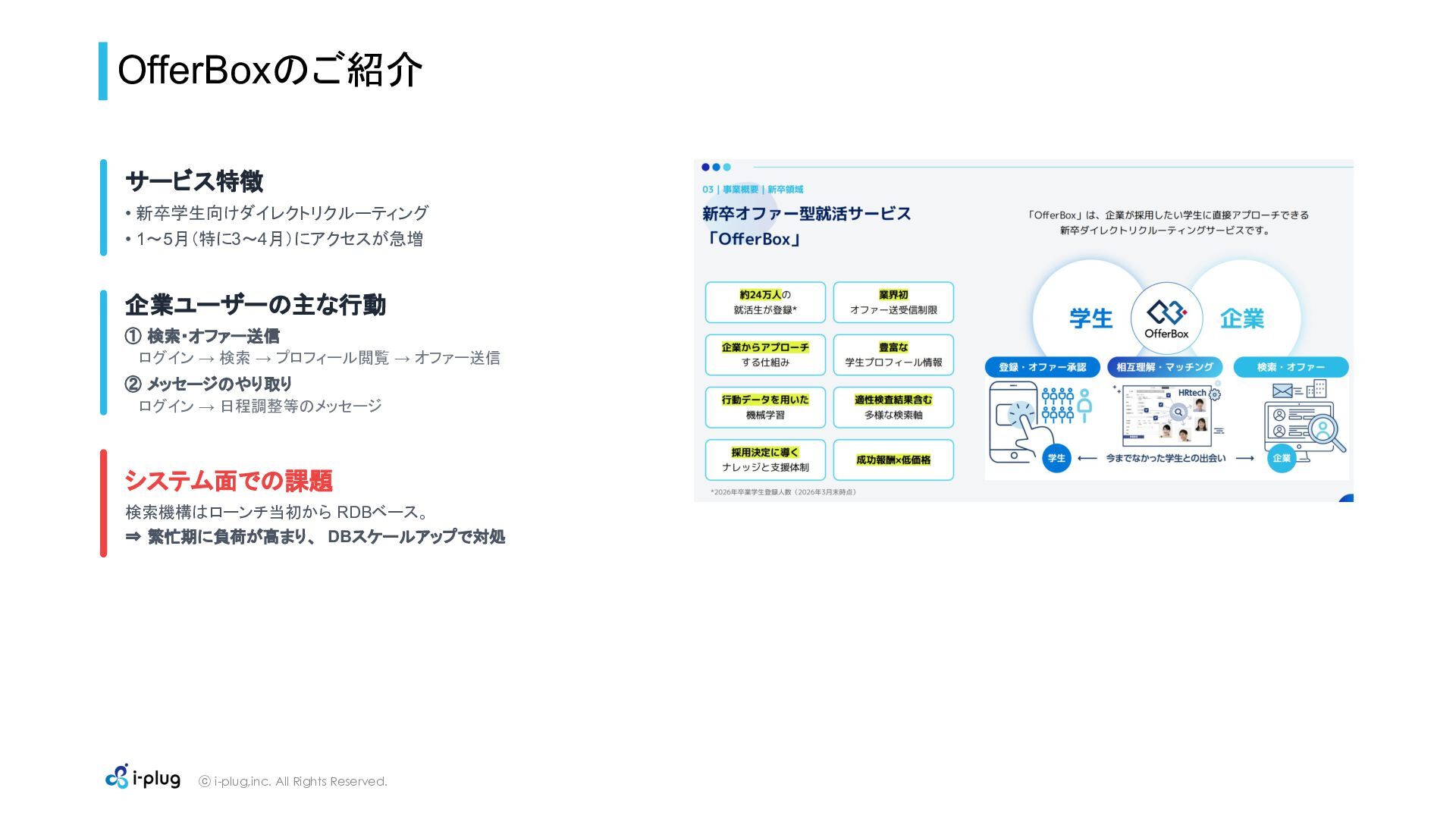Select the 相互理解・マッチング pill label
The width and height of the screenshot is (1456, 819).
[1165, 367]
